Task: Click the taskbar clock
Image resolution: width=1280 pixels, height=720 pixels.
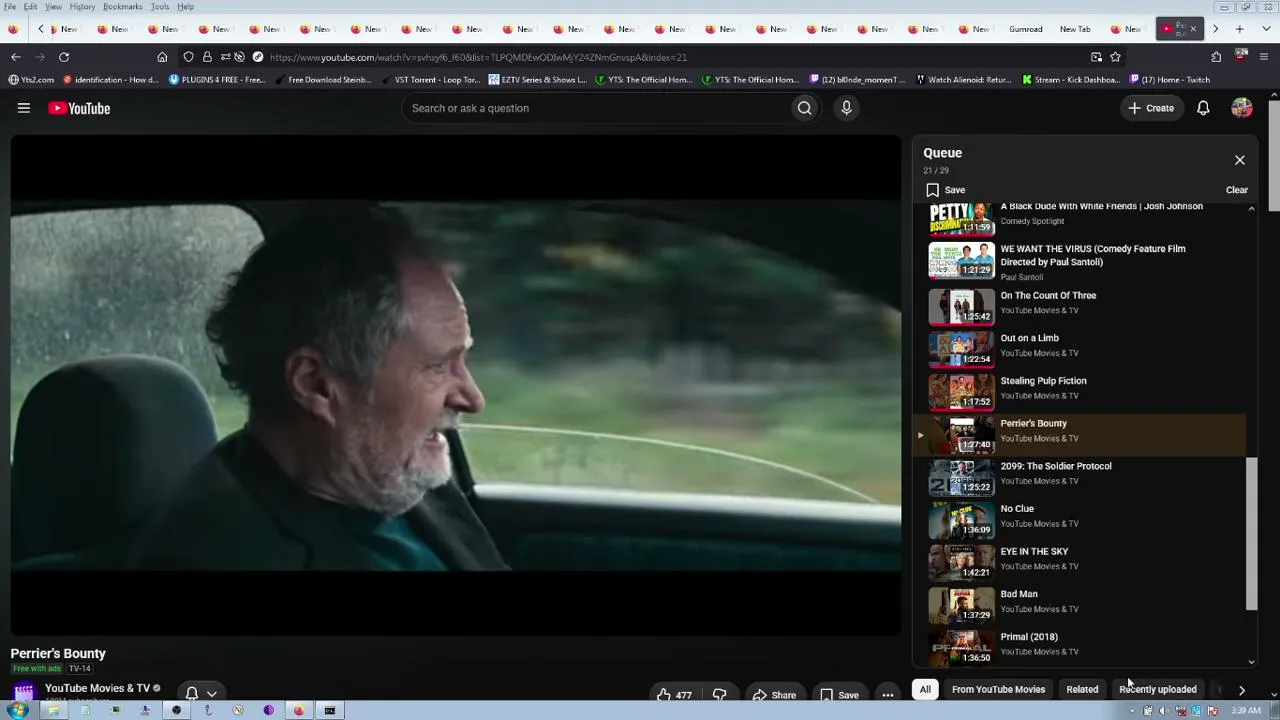Action: click(x=1246, y=711)
